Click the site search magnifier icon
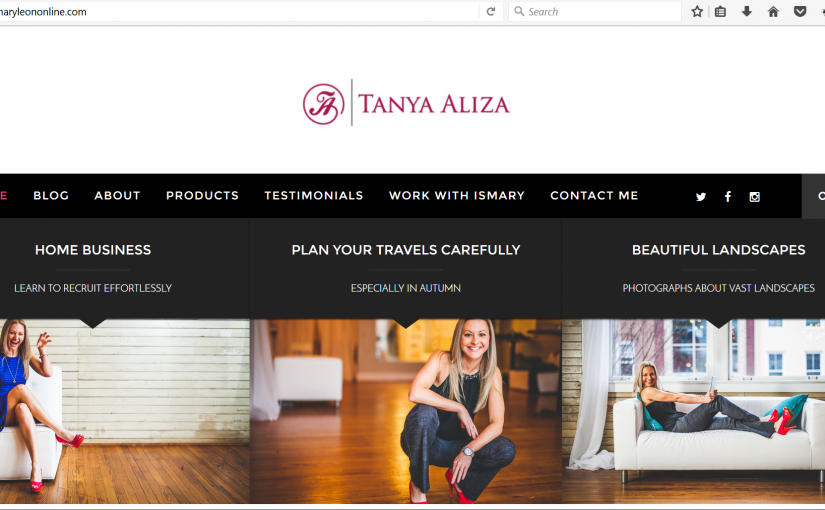Viewport: 825px width, 510px height. tap(820, 196)
